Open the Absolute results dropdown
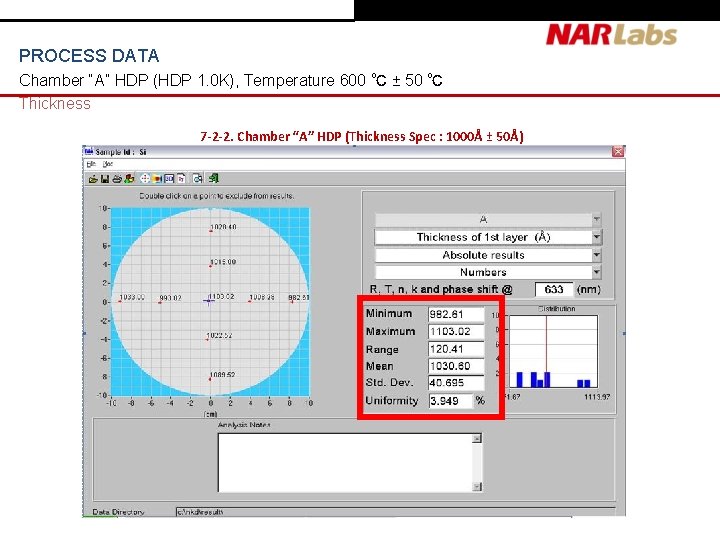 pyautogui.click(x=596, y=255)
